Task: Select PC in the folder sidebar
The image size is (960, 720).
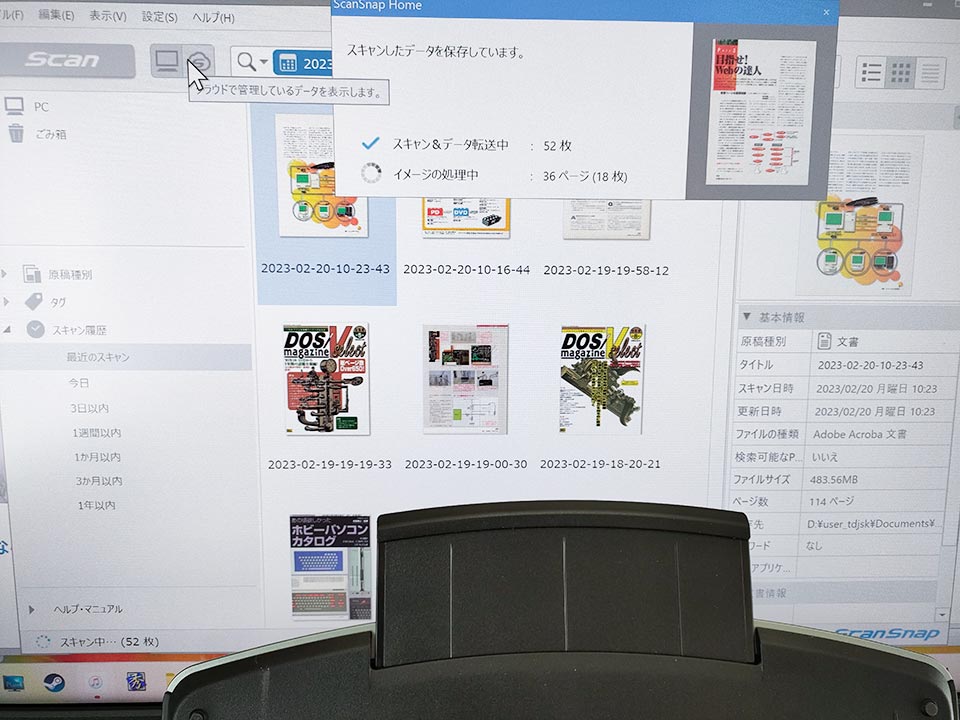Action: pyautogui.click(x=41, y=106)
